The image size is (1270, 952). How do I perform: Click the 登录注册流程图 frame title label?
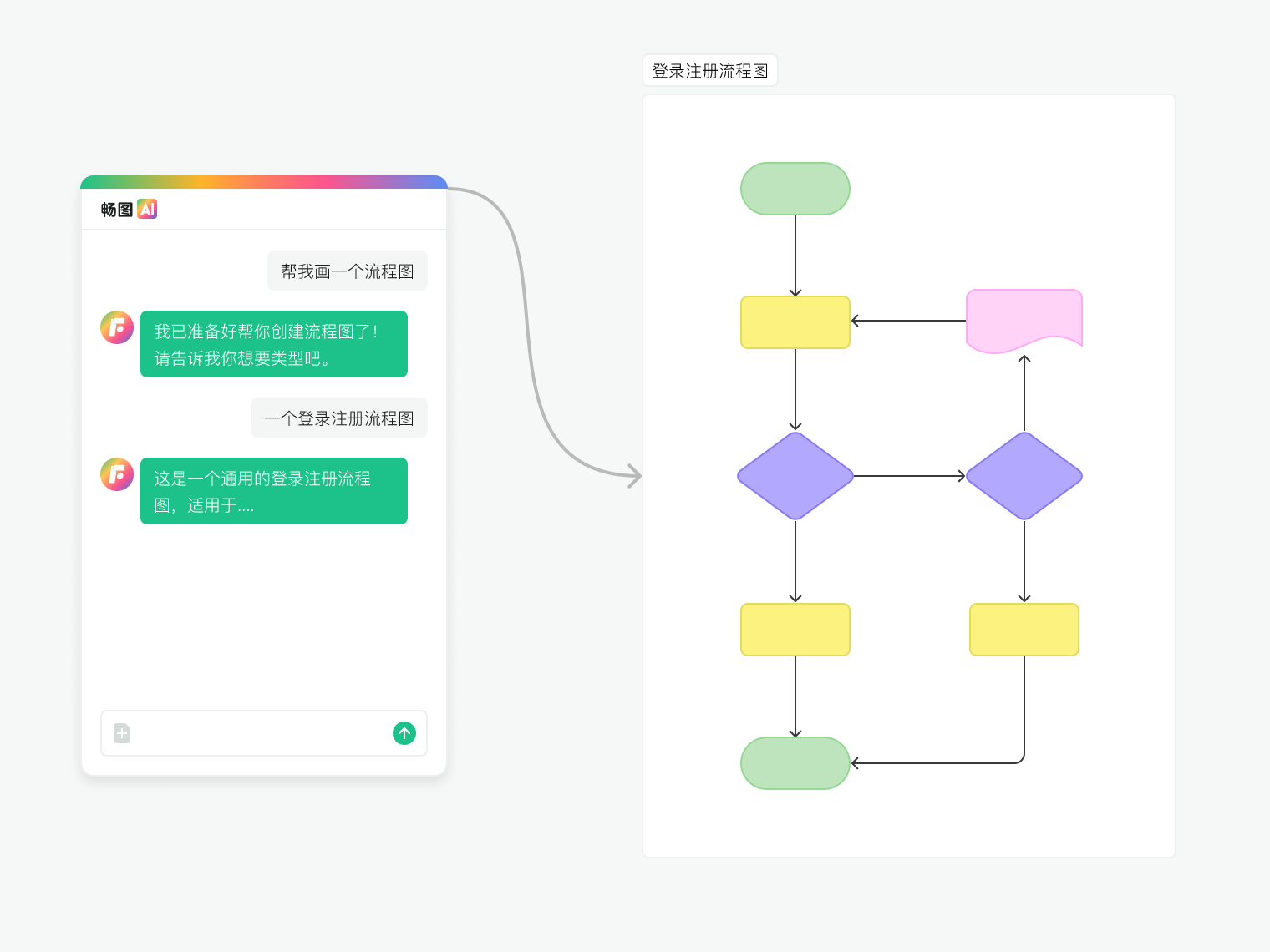pyautogui.click(x=710, y=71)
